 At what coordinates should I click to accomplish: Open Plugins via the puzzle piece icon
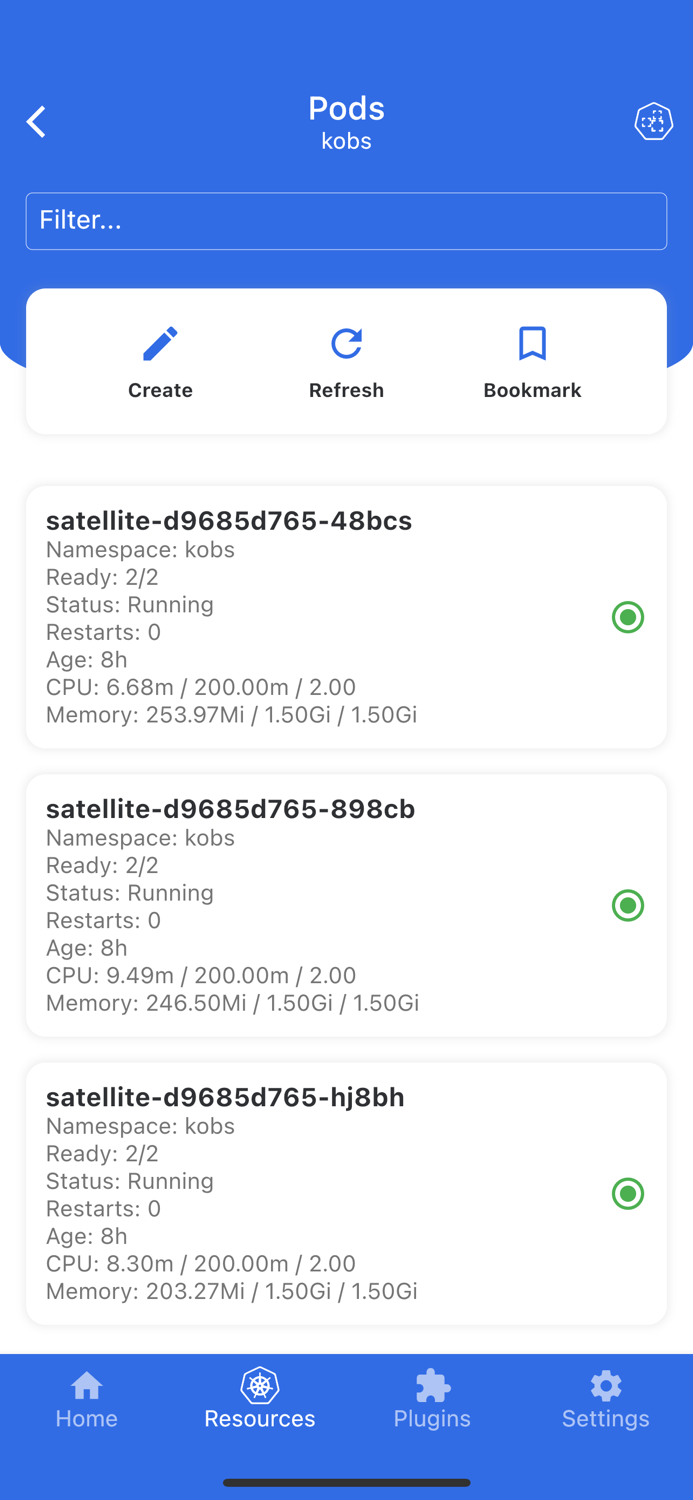(432, 1388)
